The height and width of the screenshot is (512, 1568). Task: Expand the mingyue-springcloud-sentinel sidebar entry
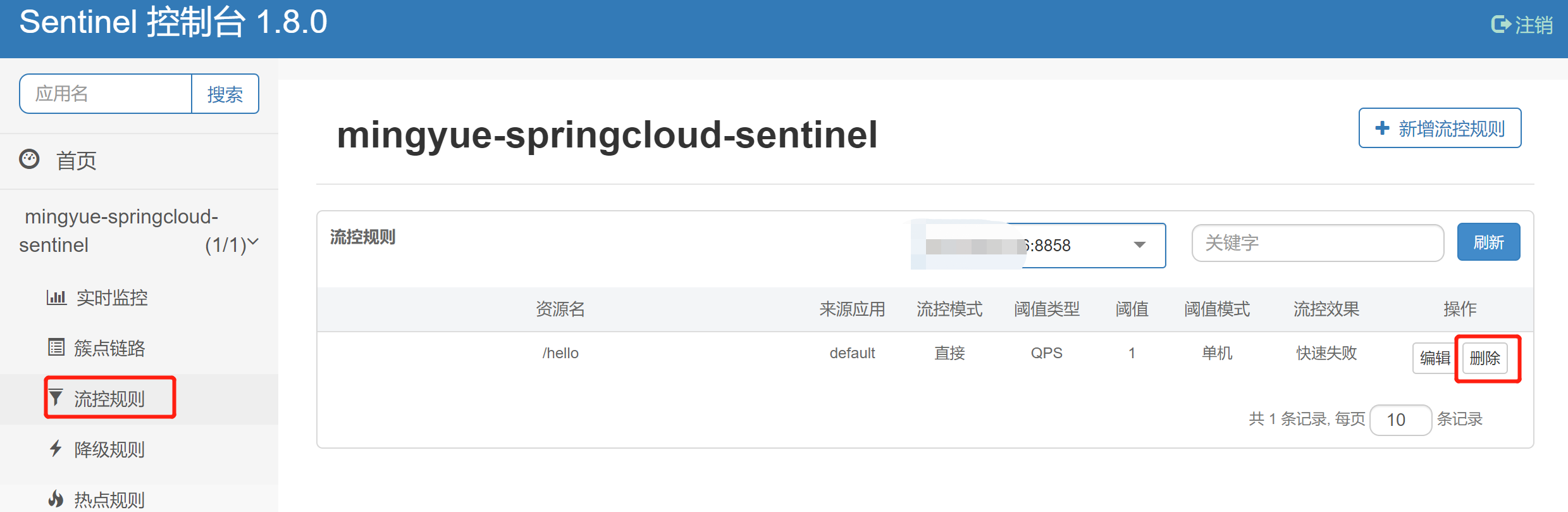pos(139,231)
